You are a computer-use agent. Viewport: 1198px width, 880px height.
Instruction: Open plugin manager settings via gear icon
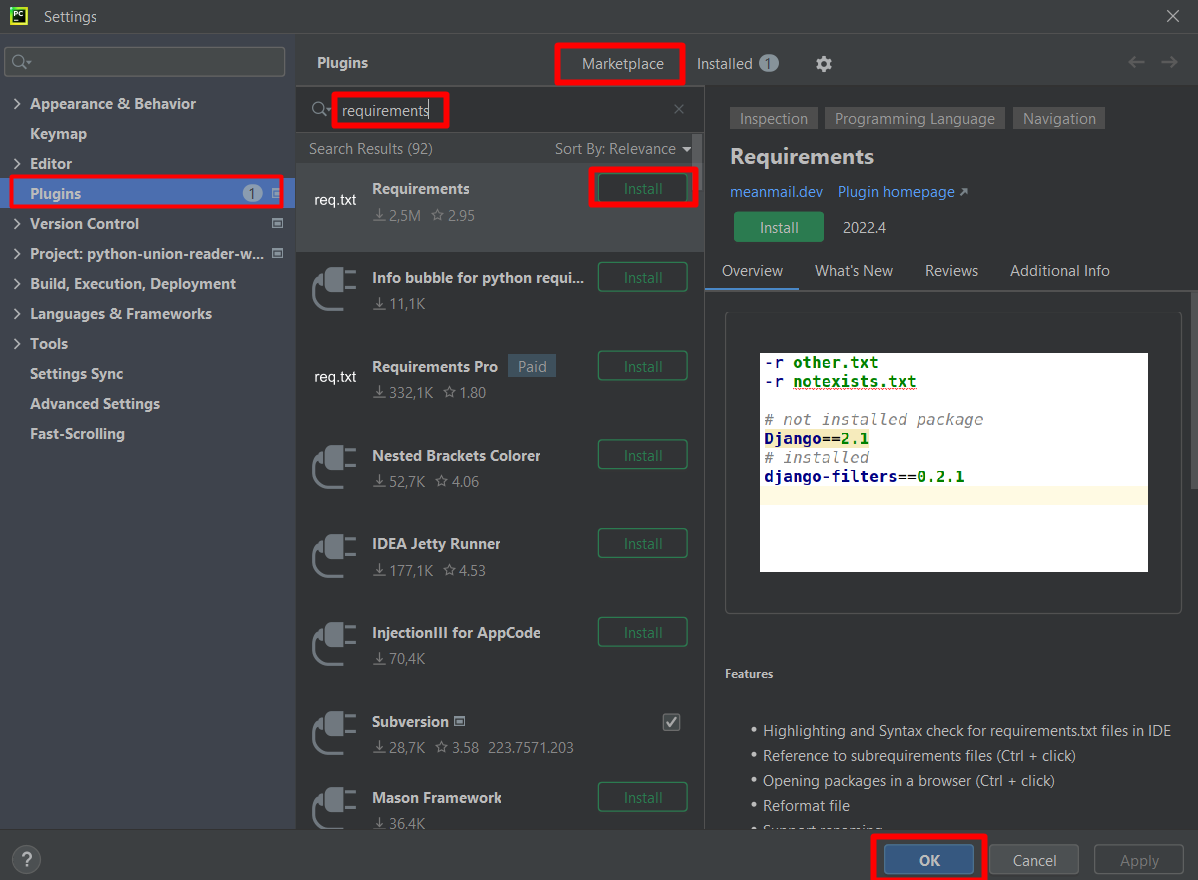823,63
